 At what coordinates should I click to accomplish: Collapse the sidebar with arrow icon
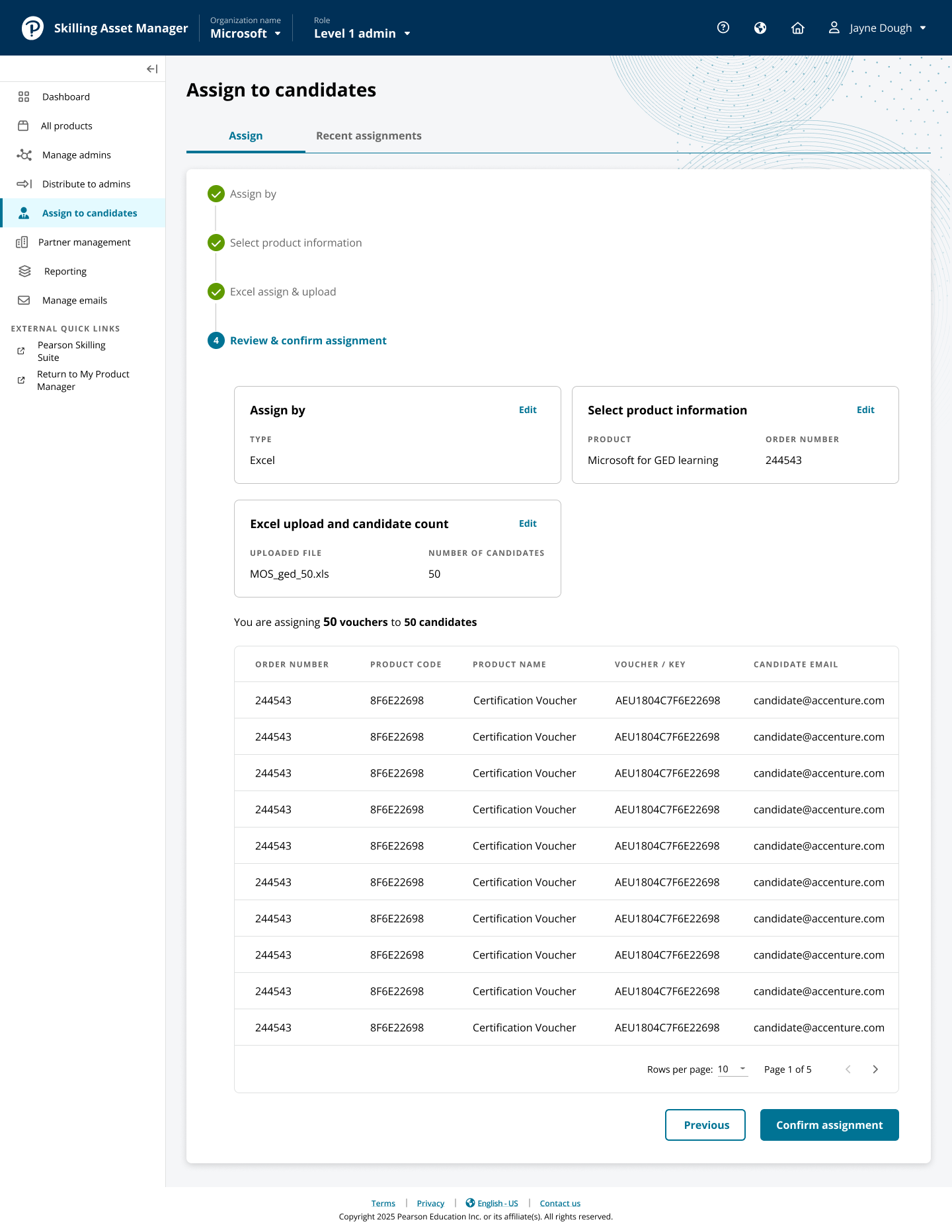(x=152, y=69)
